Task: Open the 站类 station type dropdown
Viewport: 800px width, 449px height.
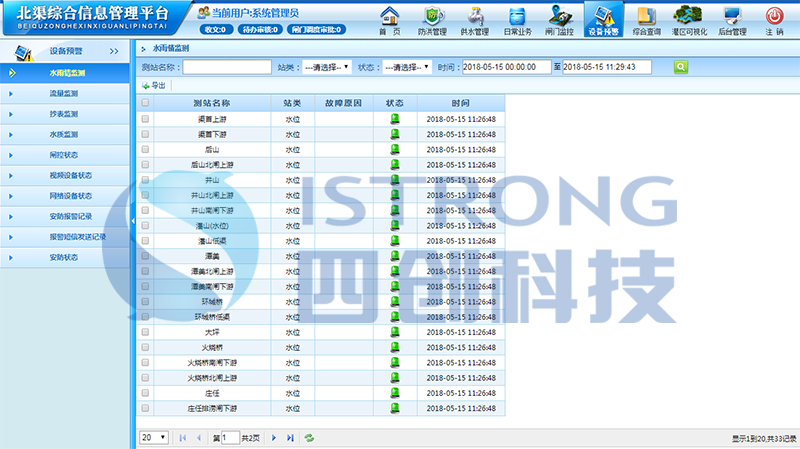Action: point(327,67)
